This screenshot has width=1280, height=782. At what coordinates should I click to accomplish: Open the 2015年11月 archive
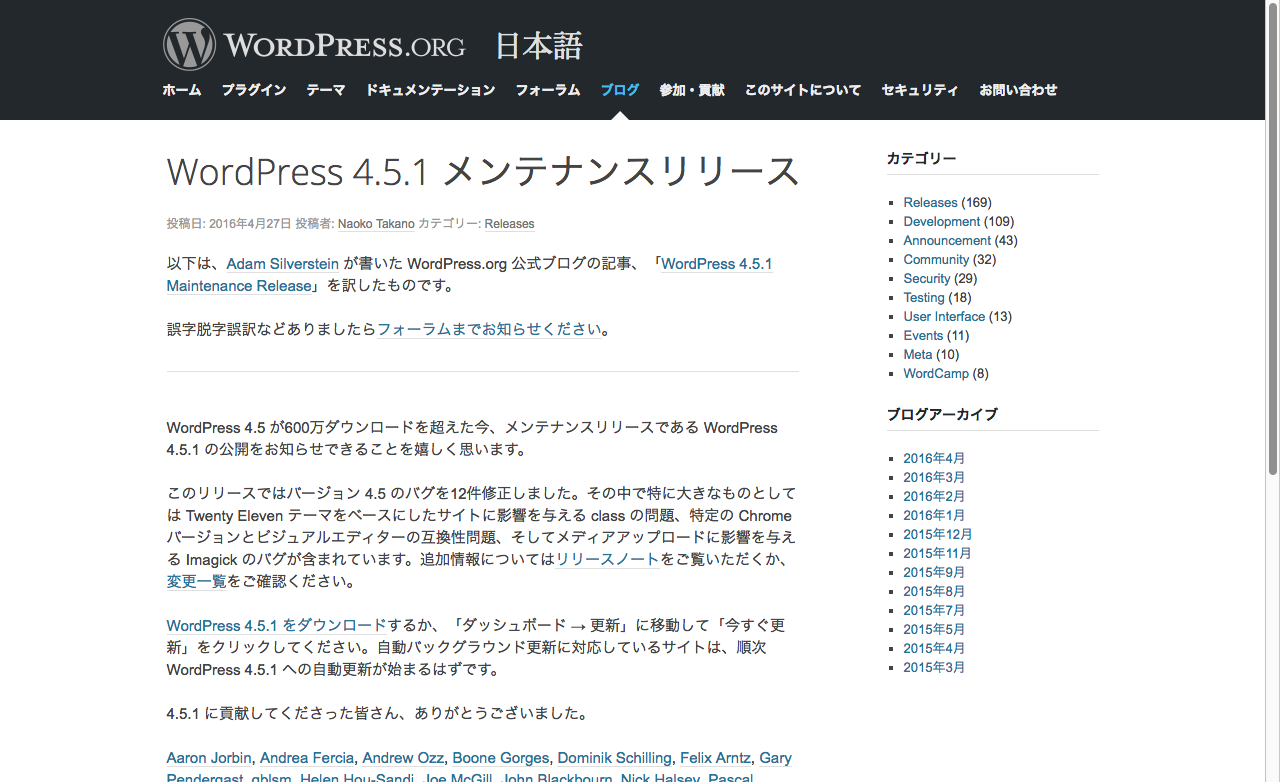coord(938,553)
